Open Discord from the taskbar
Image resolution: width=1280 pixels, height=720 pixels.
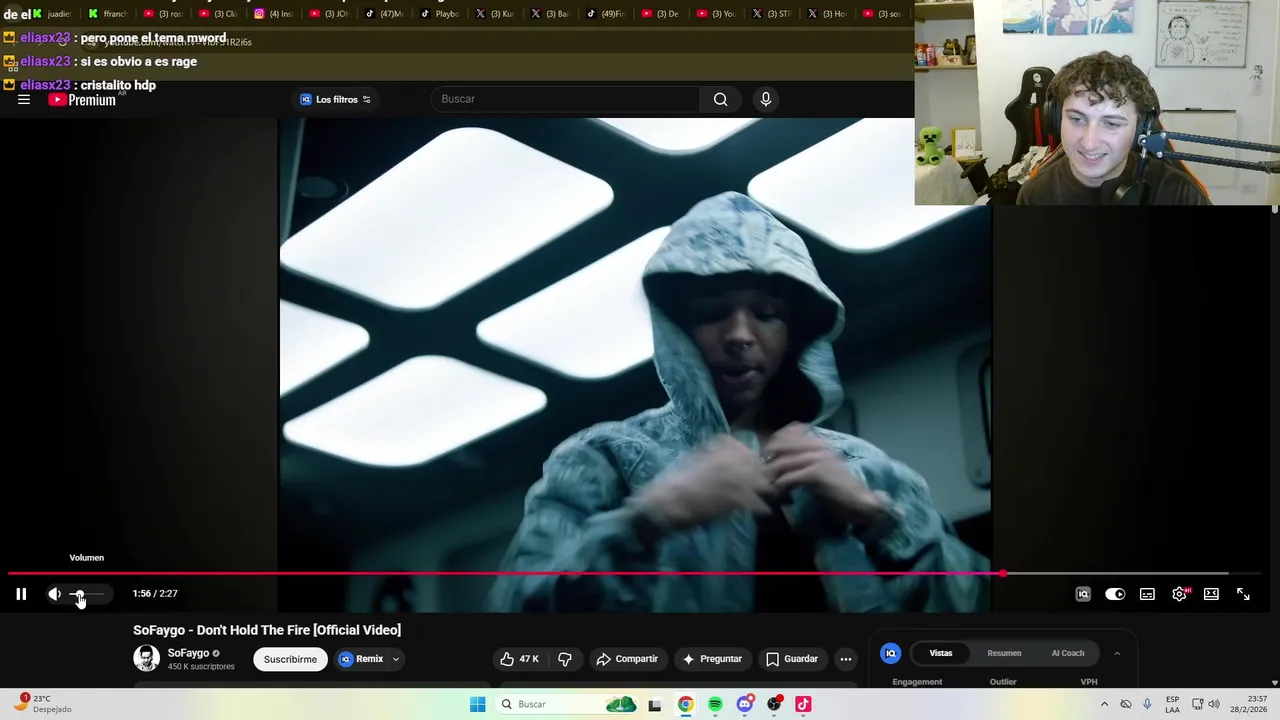[x=744, y=704]
